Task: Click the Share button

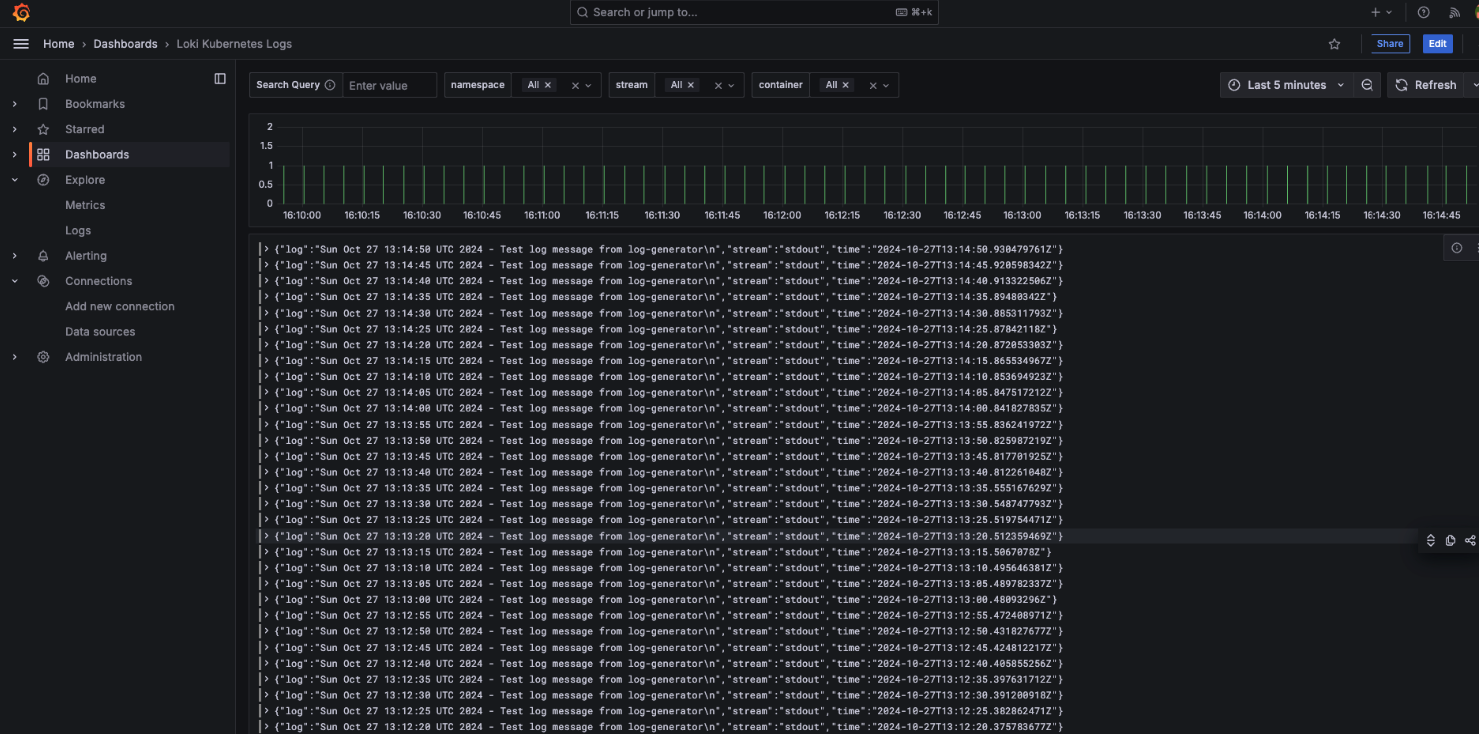Action: coord(1390,44)
